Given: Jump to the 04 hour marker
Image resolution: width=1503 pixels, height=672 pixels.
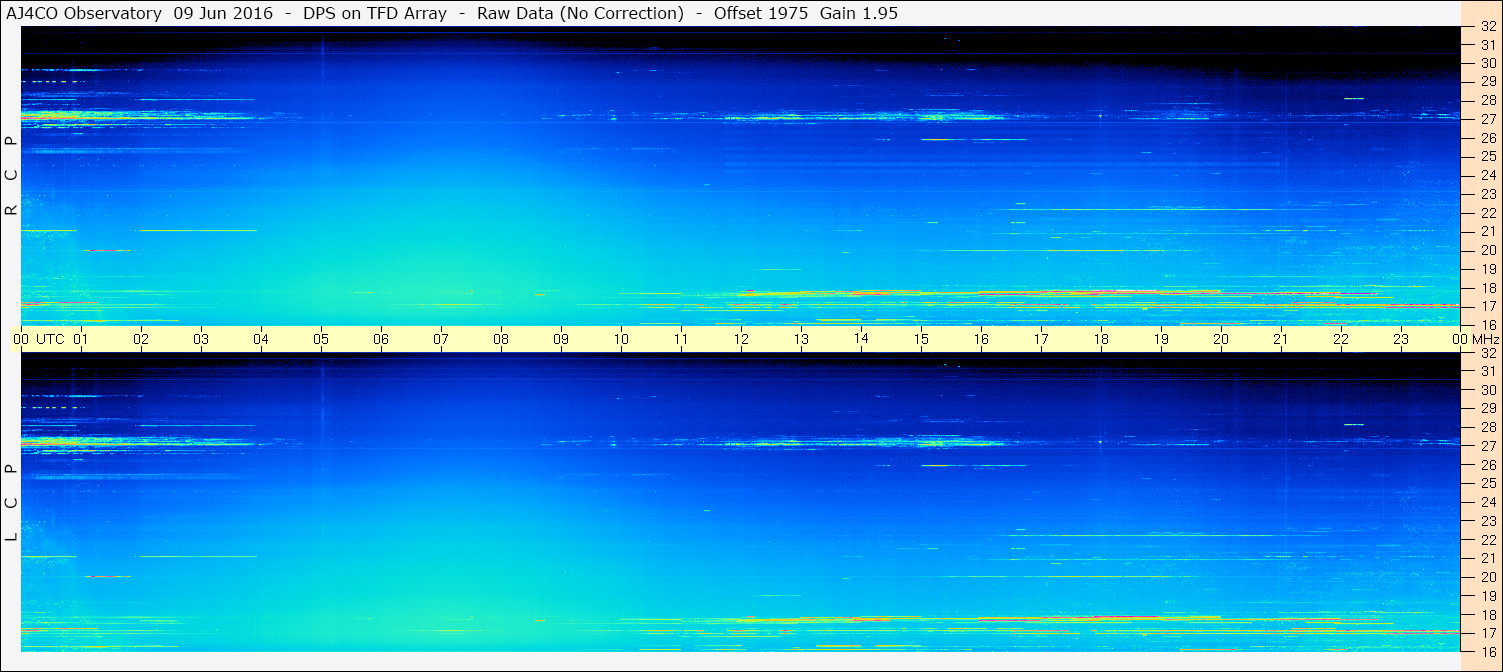Looking at the screenshot, I should 261,339.
